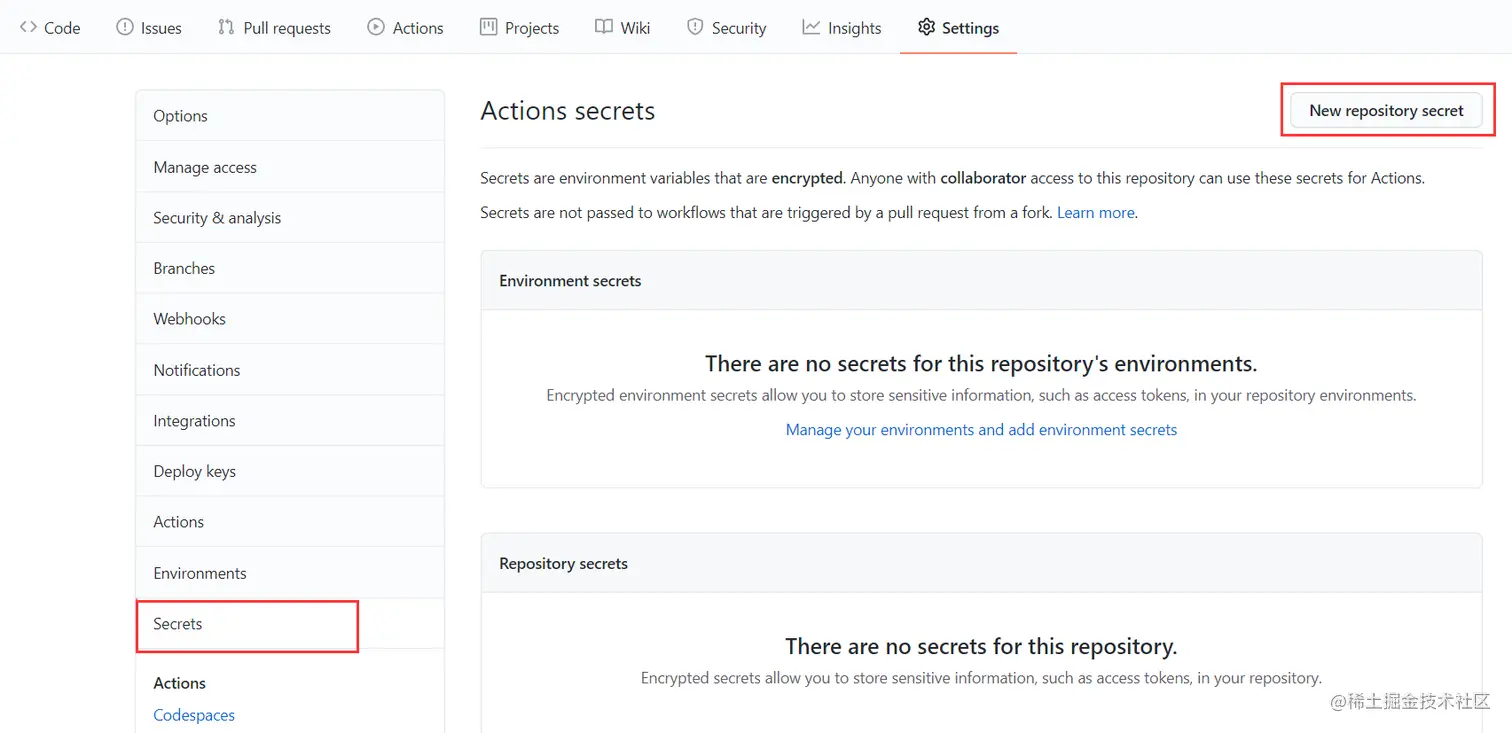Open the Branches settings item
The image size is (1512, 733).
coord(289,268)
